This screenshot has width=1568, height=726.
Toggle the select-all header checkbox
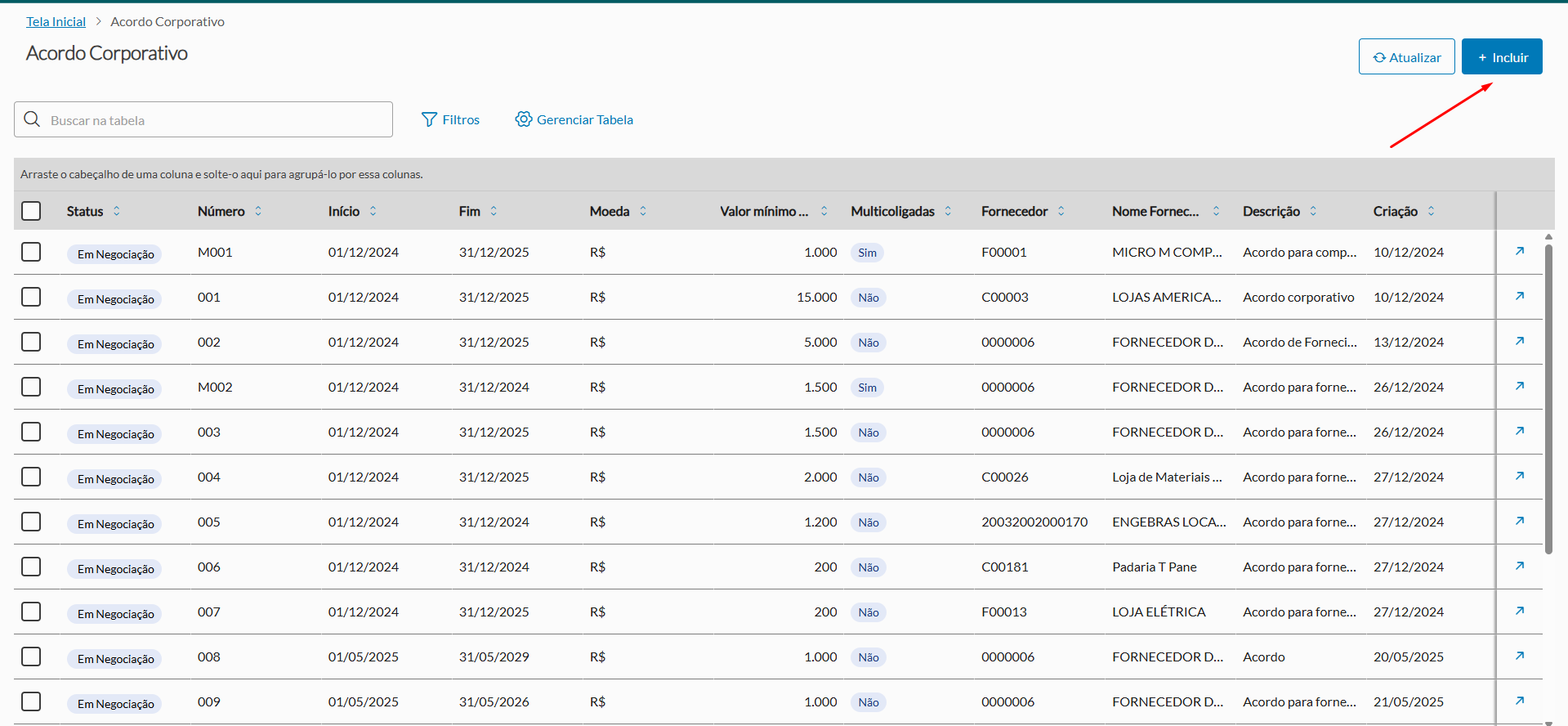pos(31,211)
